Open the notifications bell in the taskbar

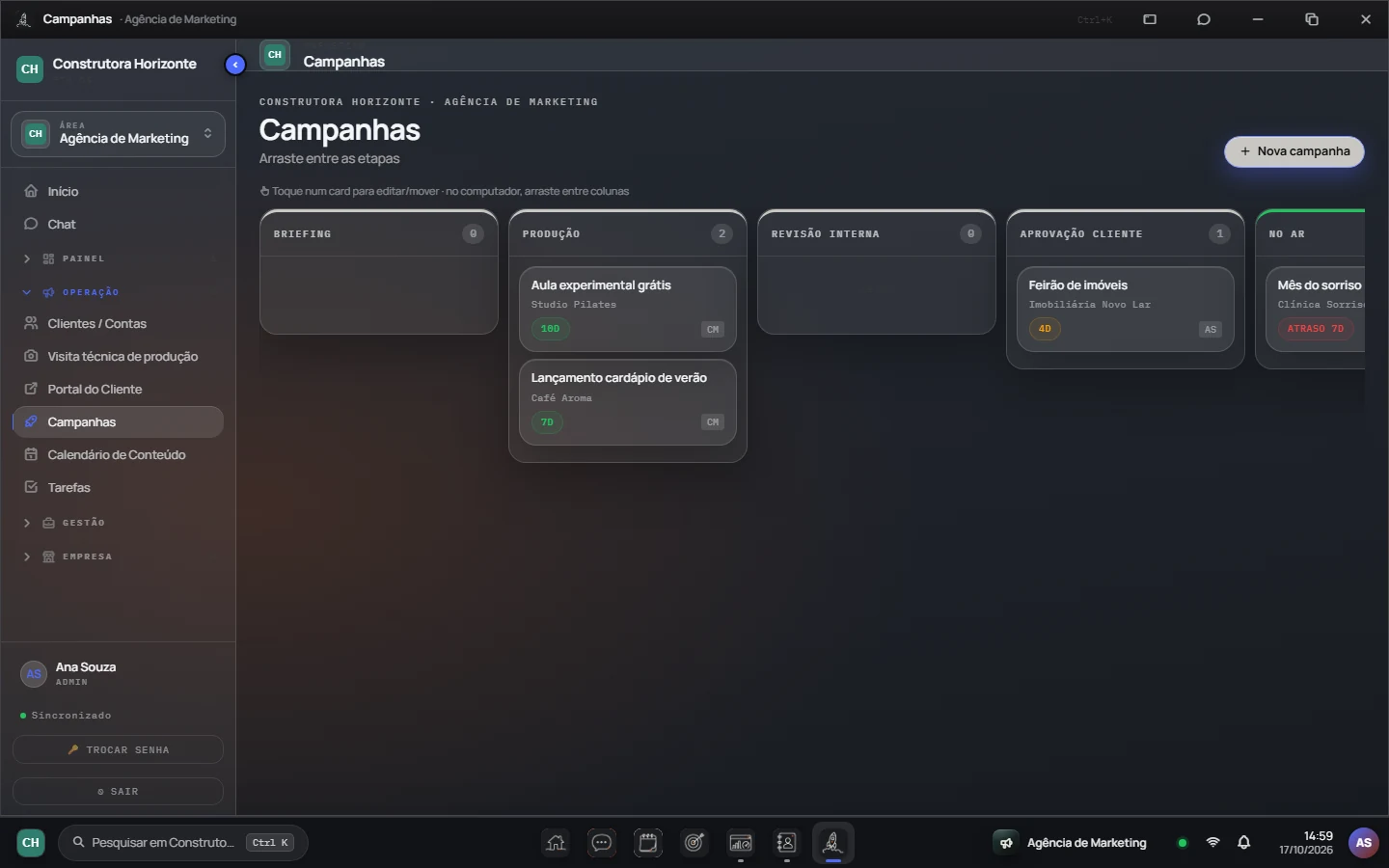coord(1244,843)
